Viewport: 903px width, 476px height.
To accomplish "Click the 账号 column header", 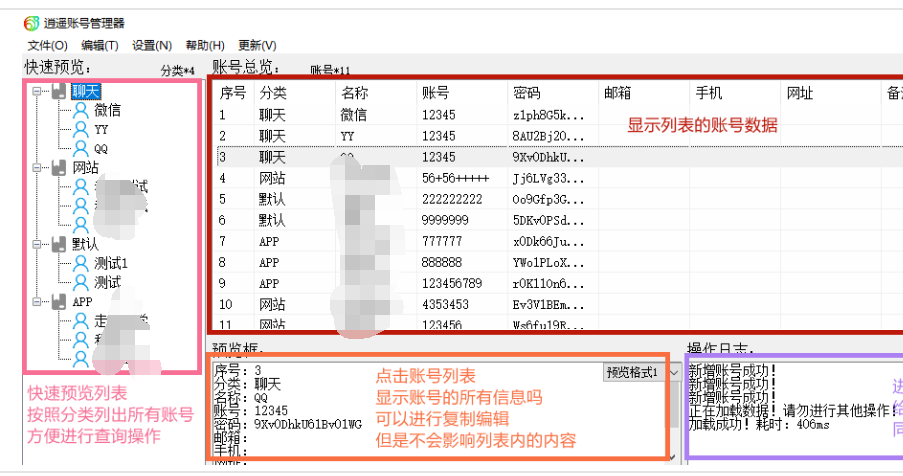I will [x=436, y=93].
